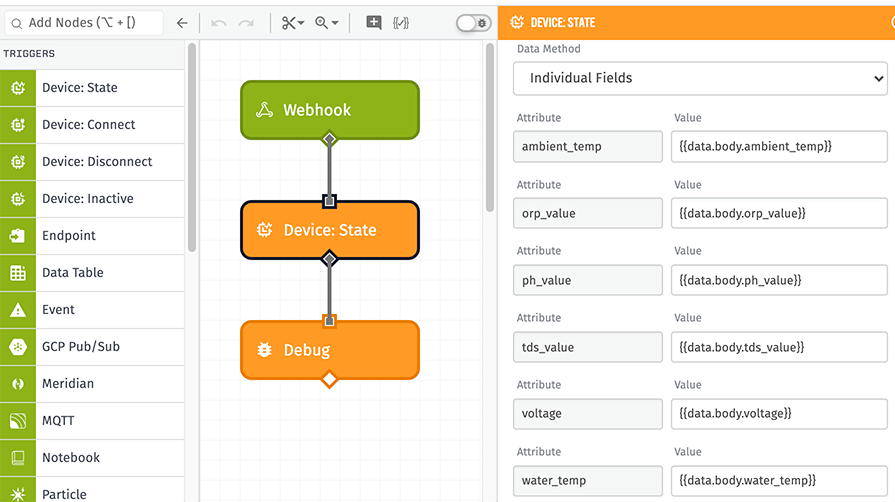Open the scissors edit dropdown
This screenshot has height=502, width=895.
[293, 23]
